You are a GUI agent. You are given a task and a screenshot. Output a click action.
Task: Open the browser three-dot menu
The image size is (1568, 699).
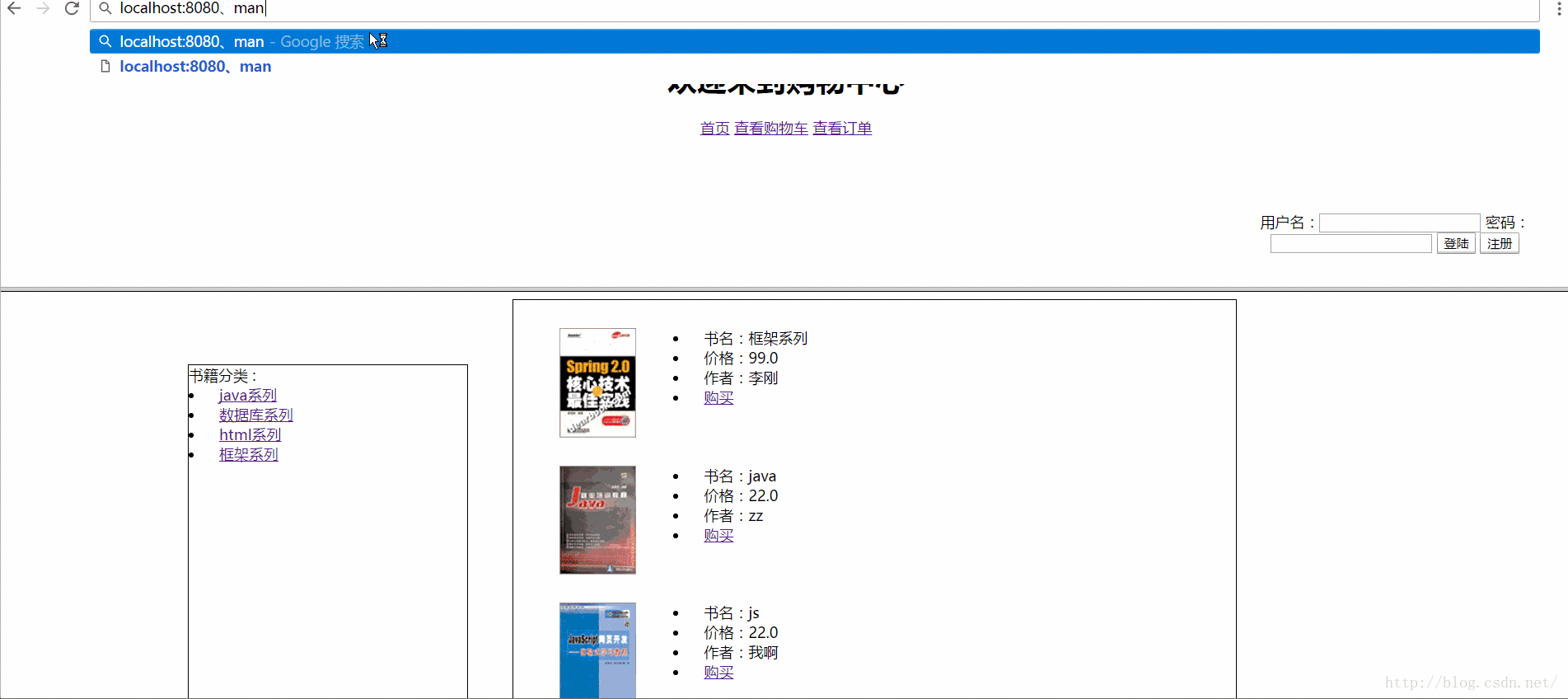point(1558,8)
